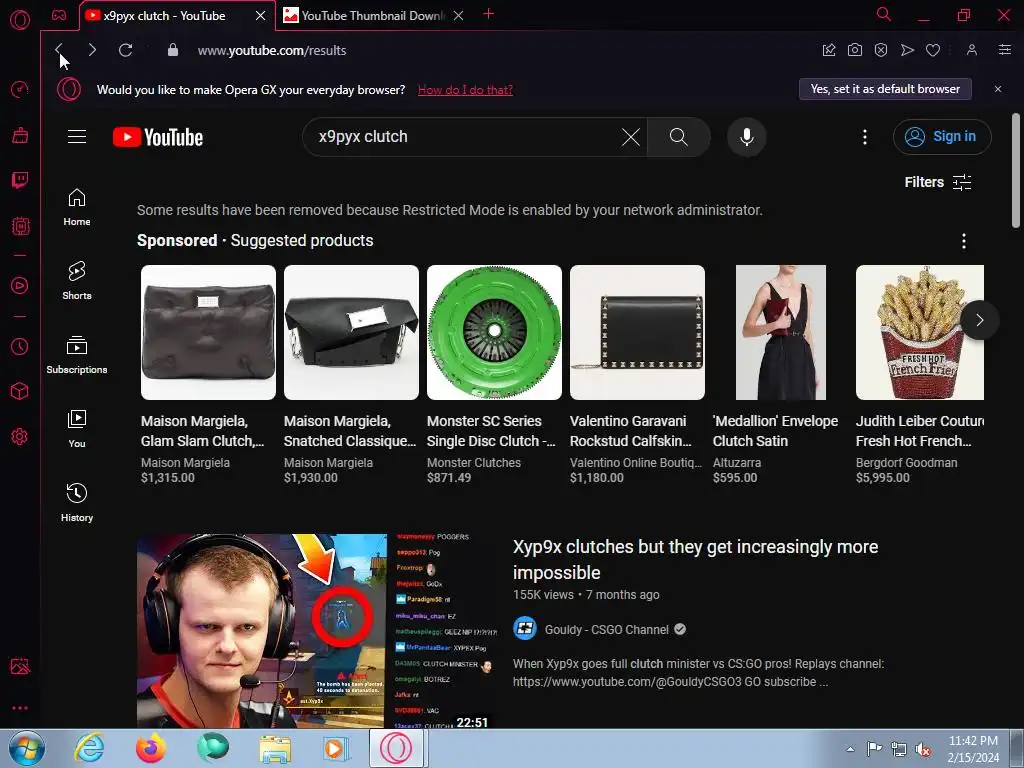Open Maison Margiela Glam Slam Clutch product
The image size is (1024, 768).
coord(208,376)
